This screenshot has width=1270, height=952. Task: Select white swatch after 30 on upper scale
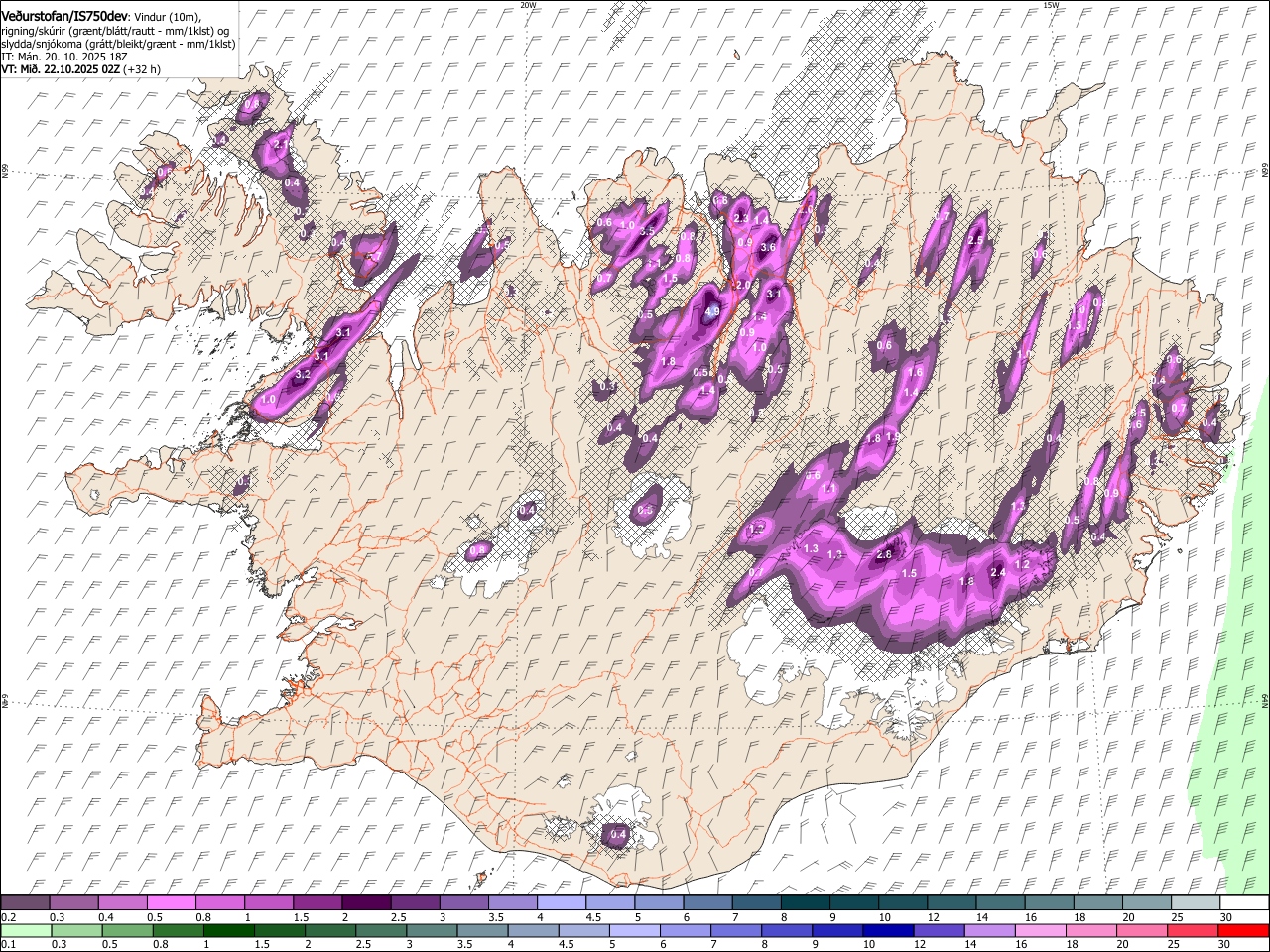click(x=1243, y=902)
